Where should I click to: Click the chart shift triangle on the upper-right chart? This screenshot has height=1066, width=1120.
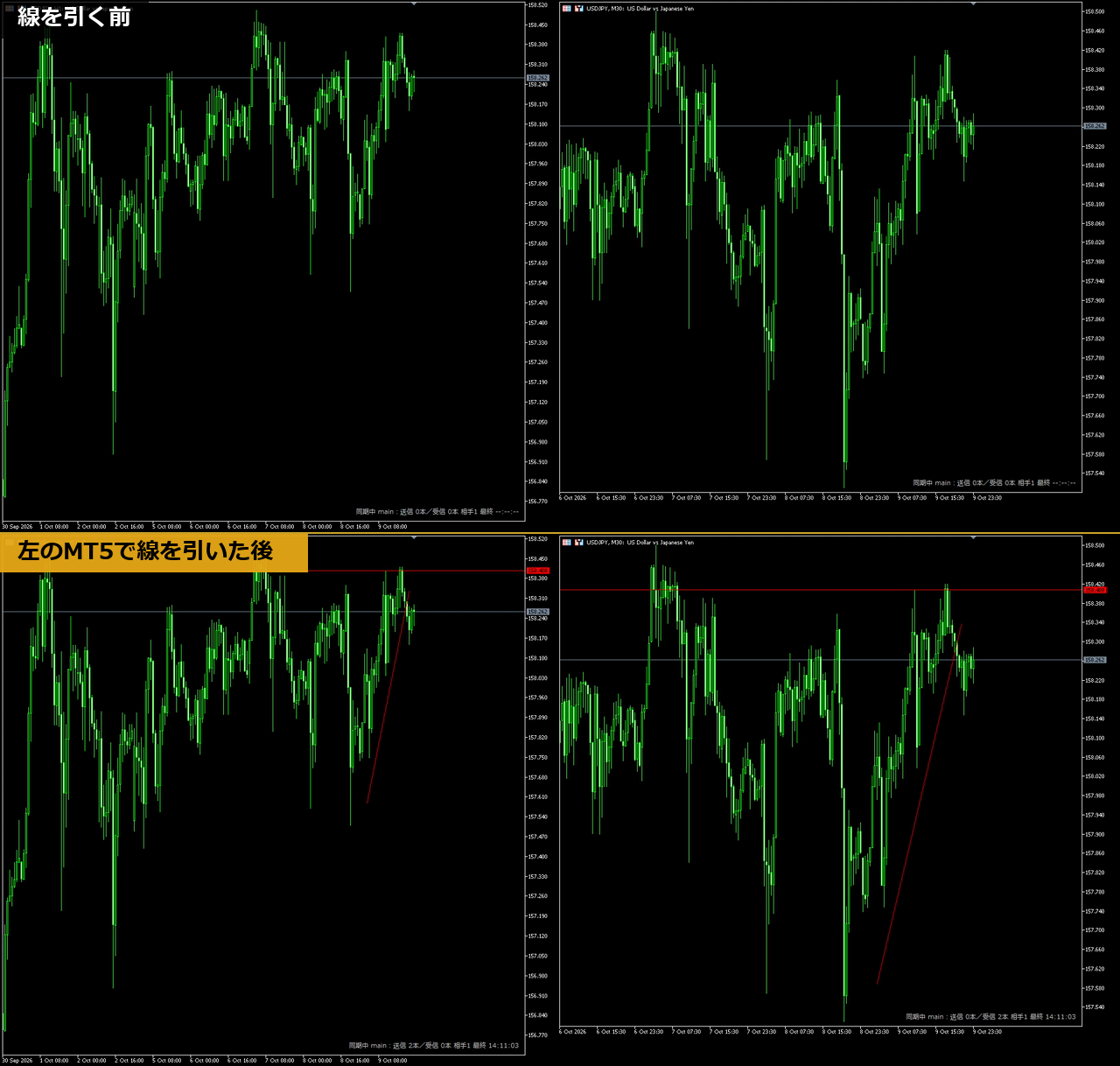pyautogui.click(x=973, y=4)
